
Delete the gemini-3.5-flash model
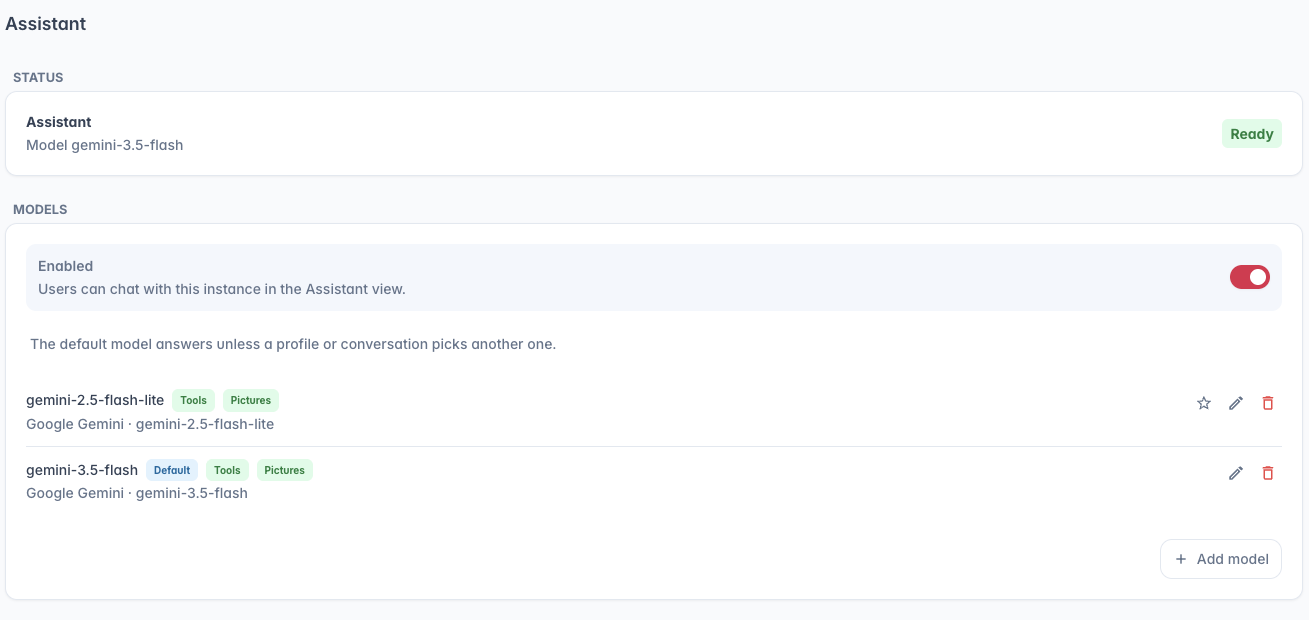pos(1268,473)
